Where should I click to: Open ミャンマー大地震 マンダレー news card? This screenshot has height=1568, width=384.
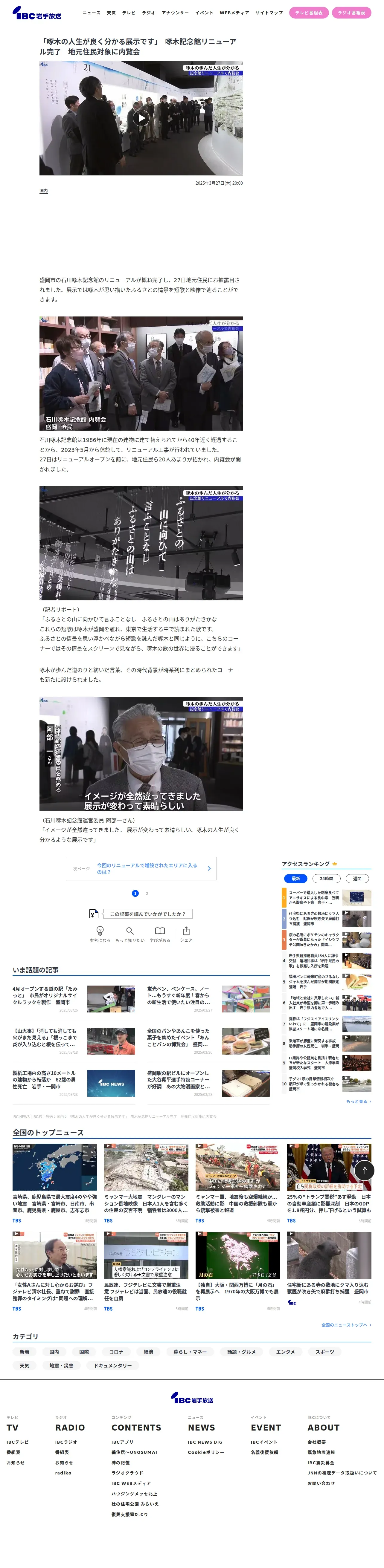pos(146,1183)
